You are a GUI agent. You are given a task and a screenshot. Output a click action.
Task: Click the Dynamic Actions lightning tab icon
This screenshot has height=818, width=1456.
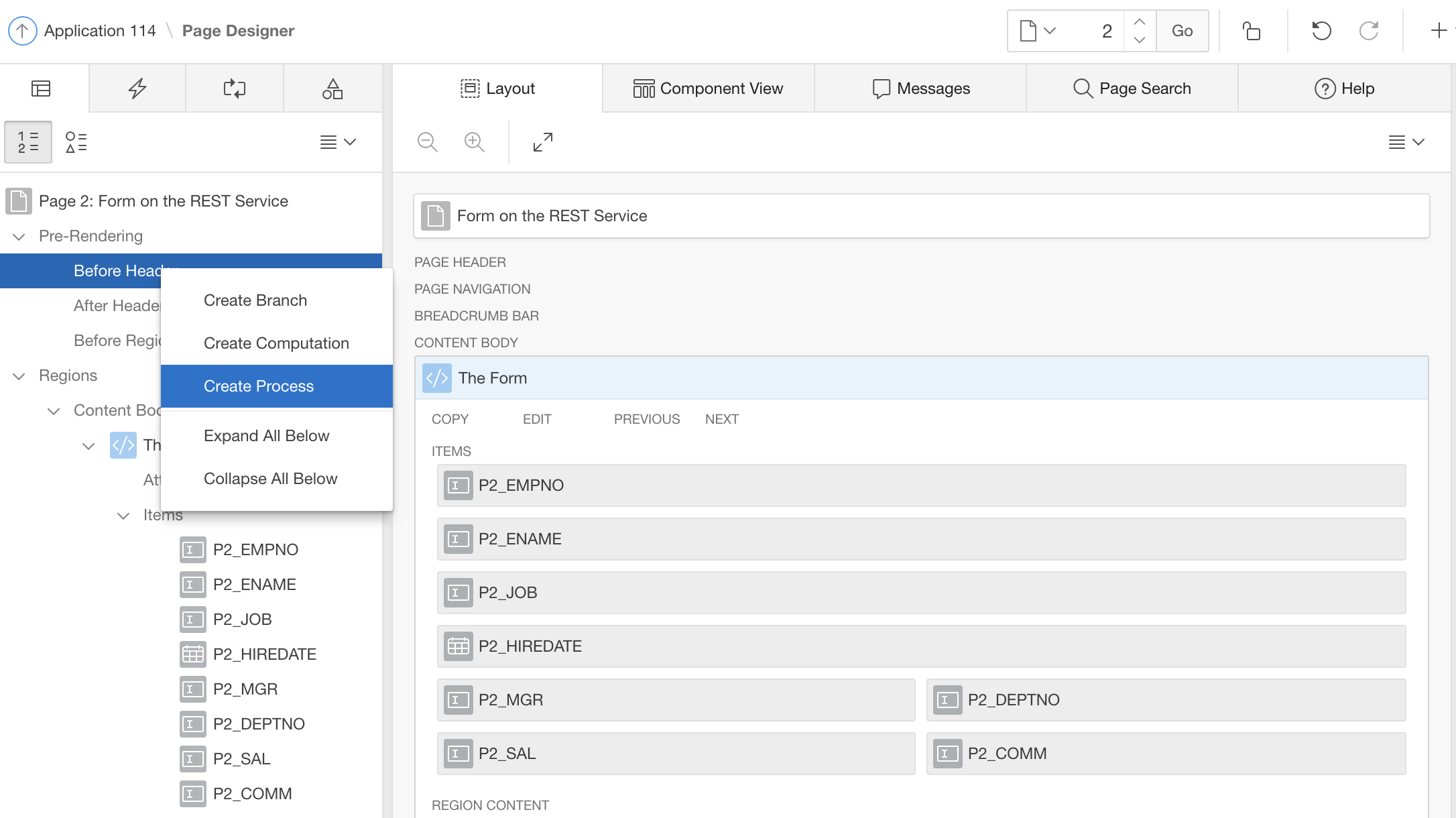(x=137, y=89)
